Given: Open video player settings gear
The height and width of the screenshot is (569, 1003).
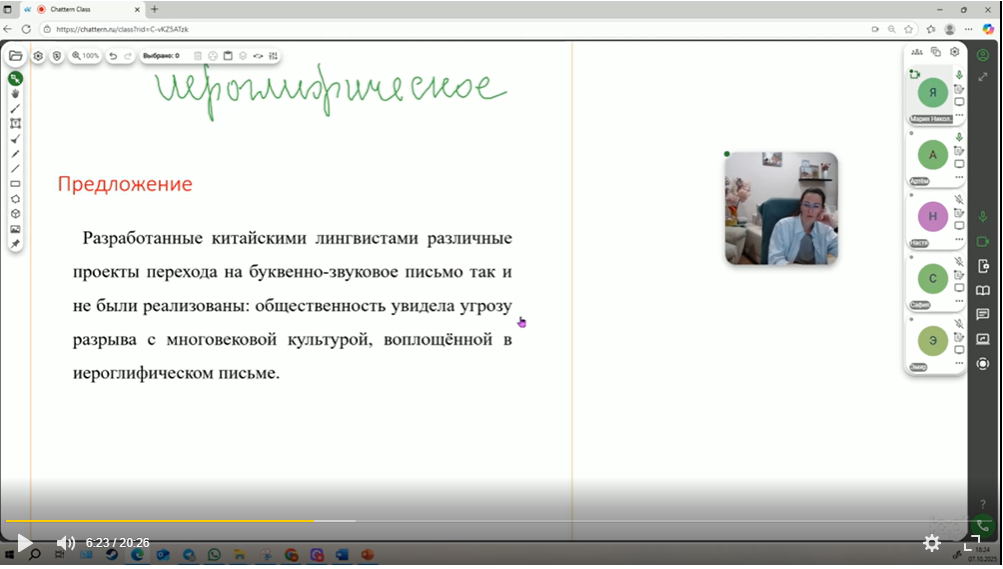Looking at the screenshot, I should coord(932,543).
